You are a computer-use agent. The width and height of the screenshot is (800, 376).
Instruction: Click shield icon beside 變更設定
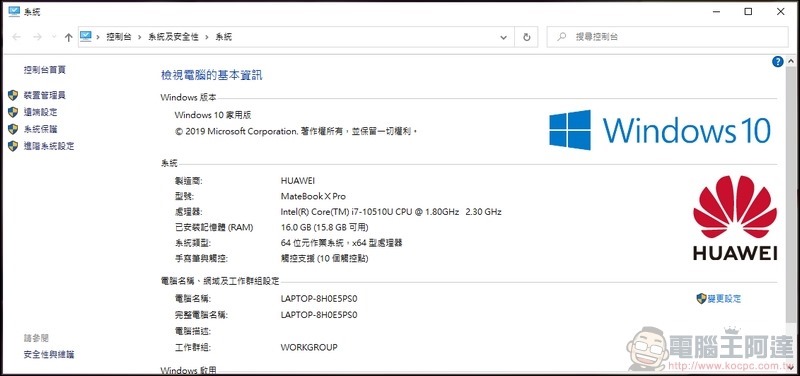(x=701, y=298)
